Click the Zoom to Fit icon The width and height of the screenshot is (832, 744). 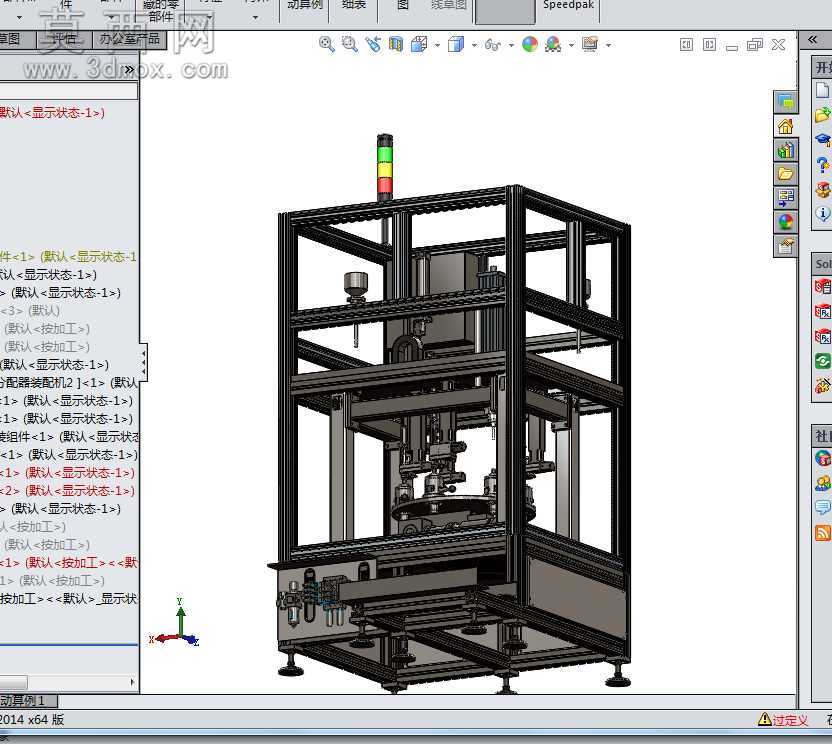coord(326,44)
